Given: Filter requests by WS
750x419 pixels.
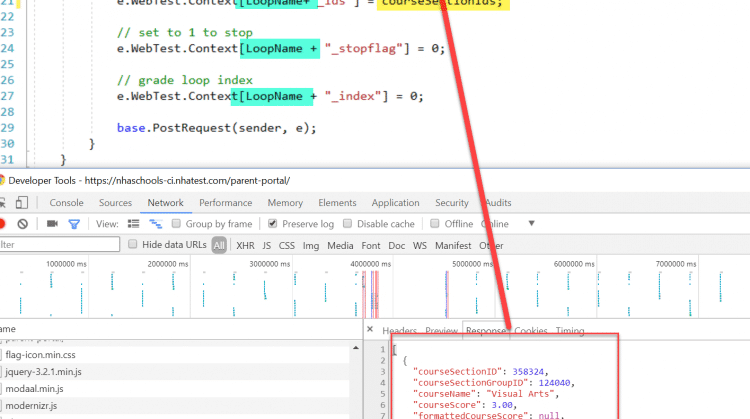Looking at the screenshot, I should 419,245.
